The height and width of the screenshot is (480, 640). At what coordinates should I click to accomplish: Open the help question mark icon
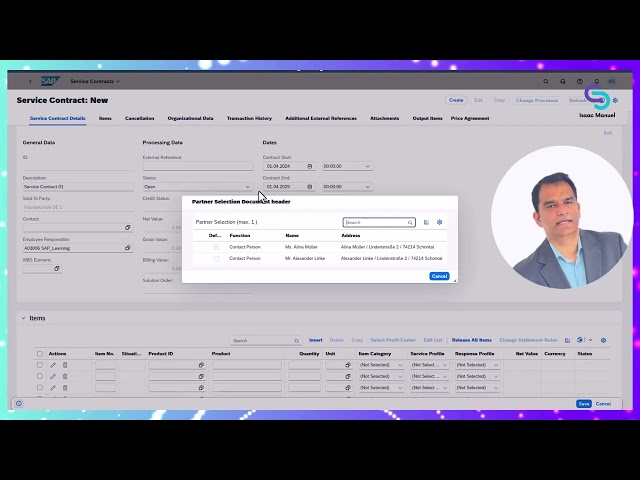click(580, 81)
